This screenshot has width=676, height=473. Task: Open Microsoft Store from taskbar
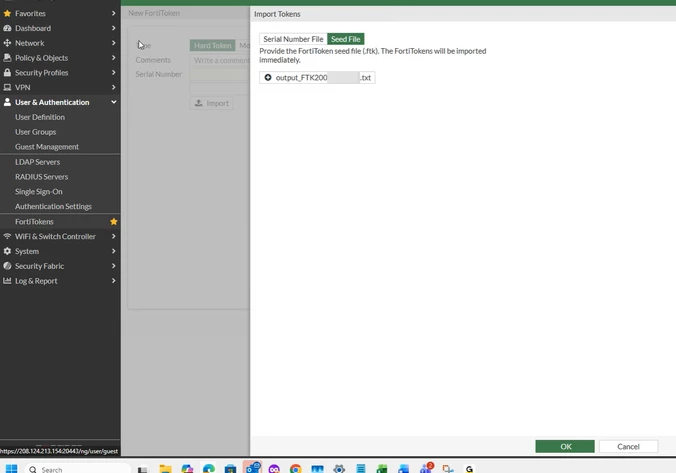[230, 469]
